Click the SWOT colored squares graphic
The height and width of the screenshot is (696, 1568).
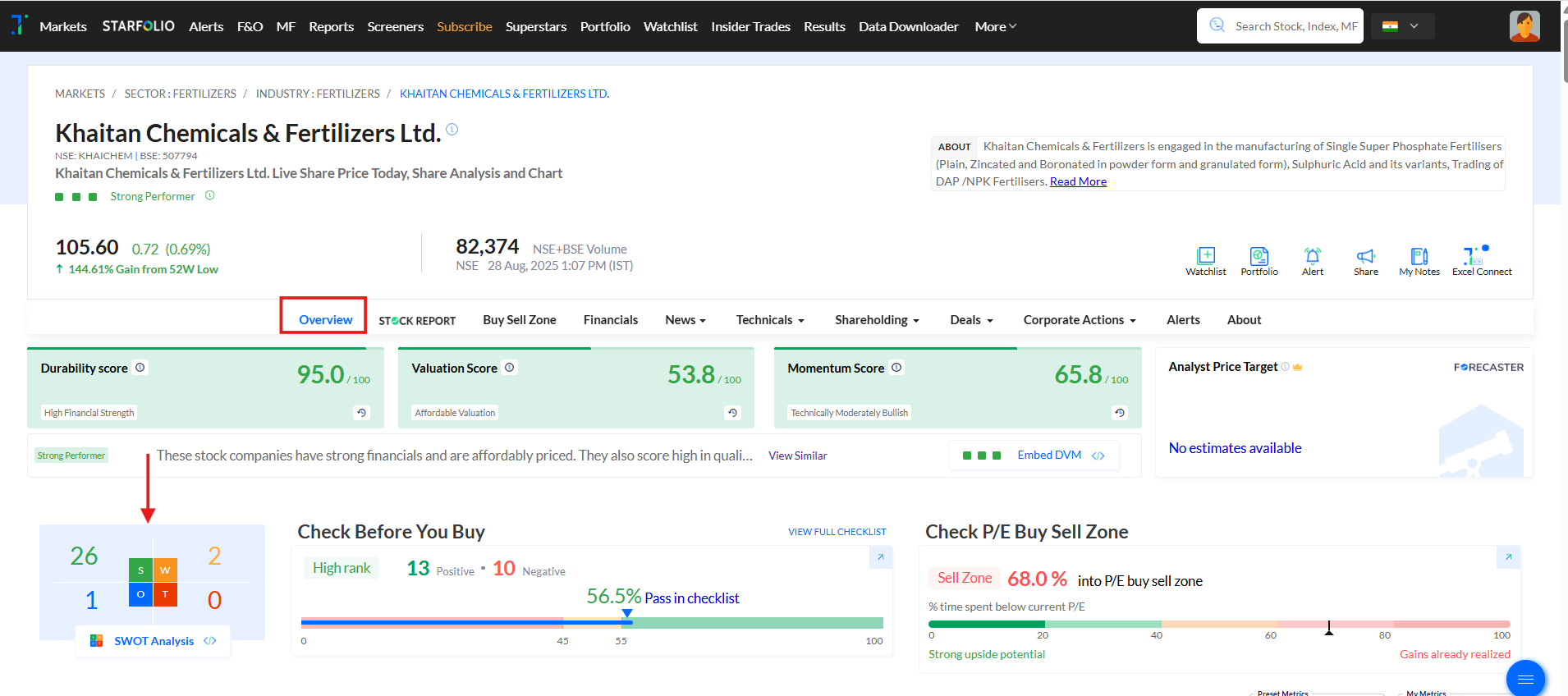coord(153,582)
